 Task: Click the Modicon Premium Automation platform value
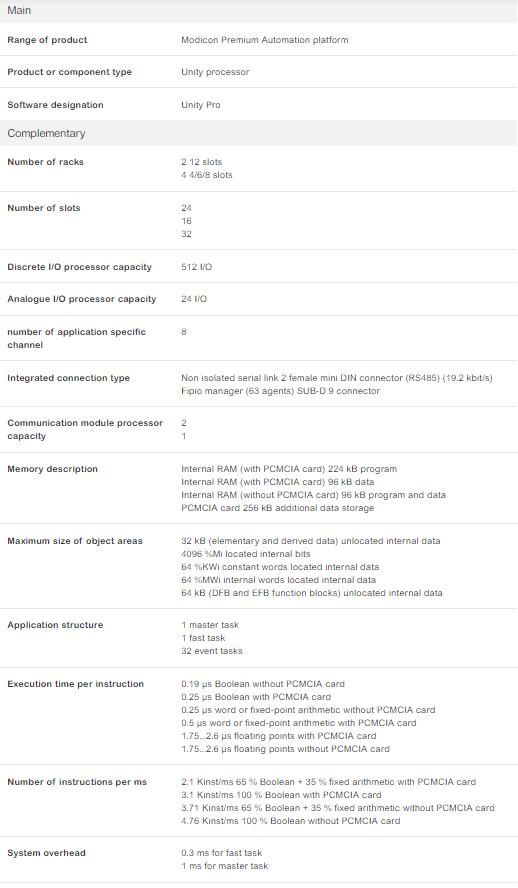[264, 40]
